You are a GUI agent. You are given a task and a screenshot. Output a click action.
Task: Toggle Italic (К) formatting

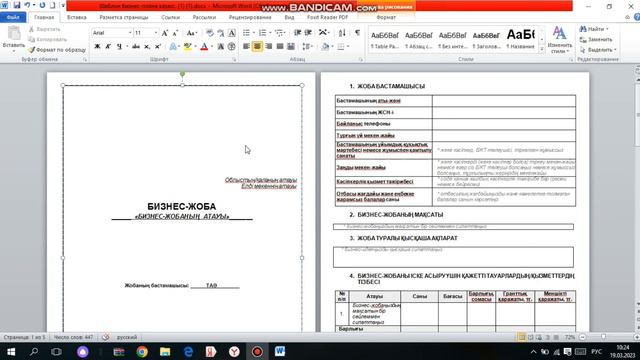108,47
